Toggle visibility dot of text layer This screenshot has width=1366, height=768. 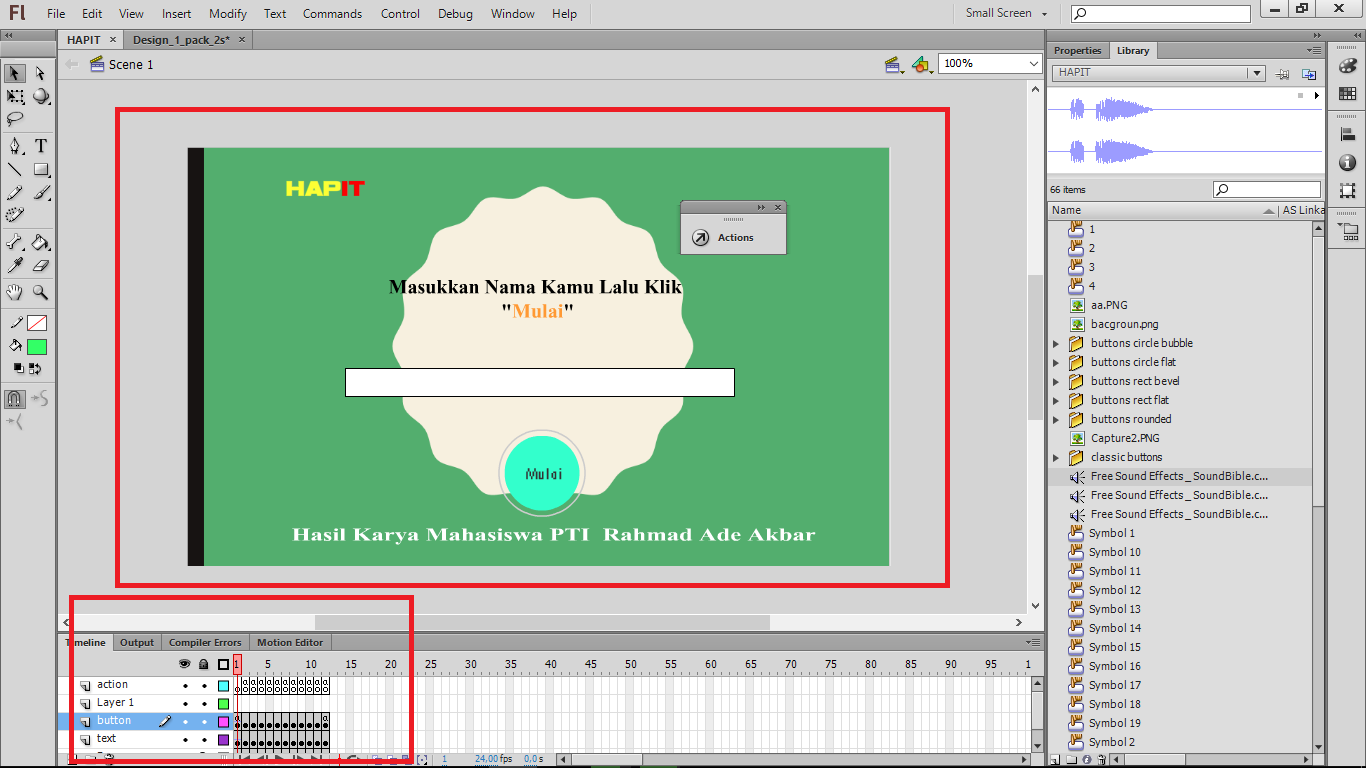pos(184,740)
